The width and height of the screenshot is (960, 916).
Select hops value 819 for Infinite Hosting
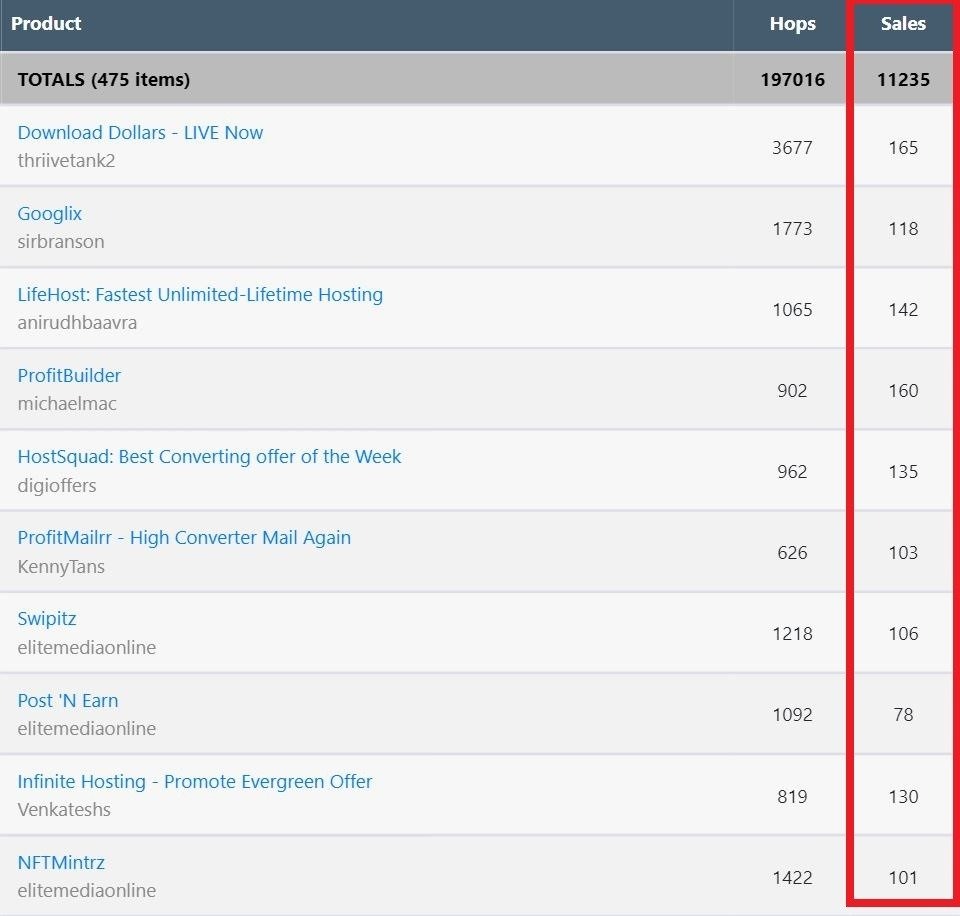[792, 796]
